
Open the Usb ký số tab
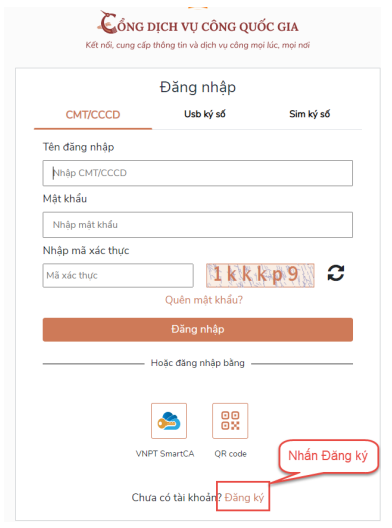[x=205, y=114]
